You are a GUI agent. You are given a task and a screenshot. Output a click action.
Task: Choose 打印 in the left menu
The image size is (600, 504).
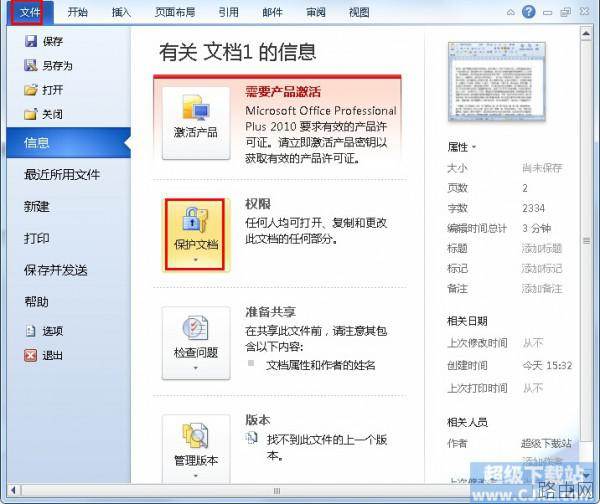click(x=37, y=238)
